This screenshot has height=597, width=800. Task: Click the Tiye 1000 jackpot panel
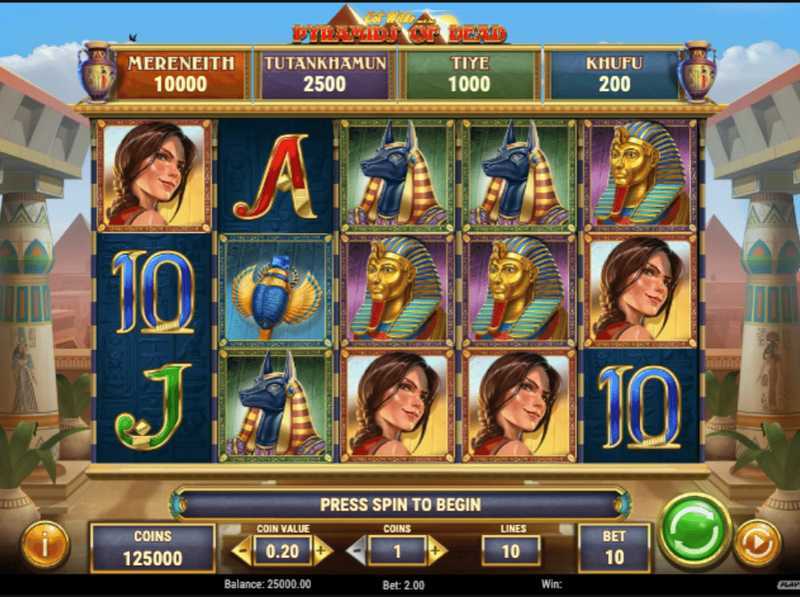pos(469,74)
